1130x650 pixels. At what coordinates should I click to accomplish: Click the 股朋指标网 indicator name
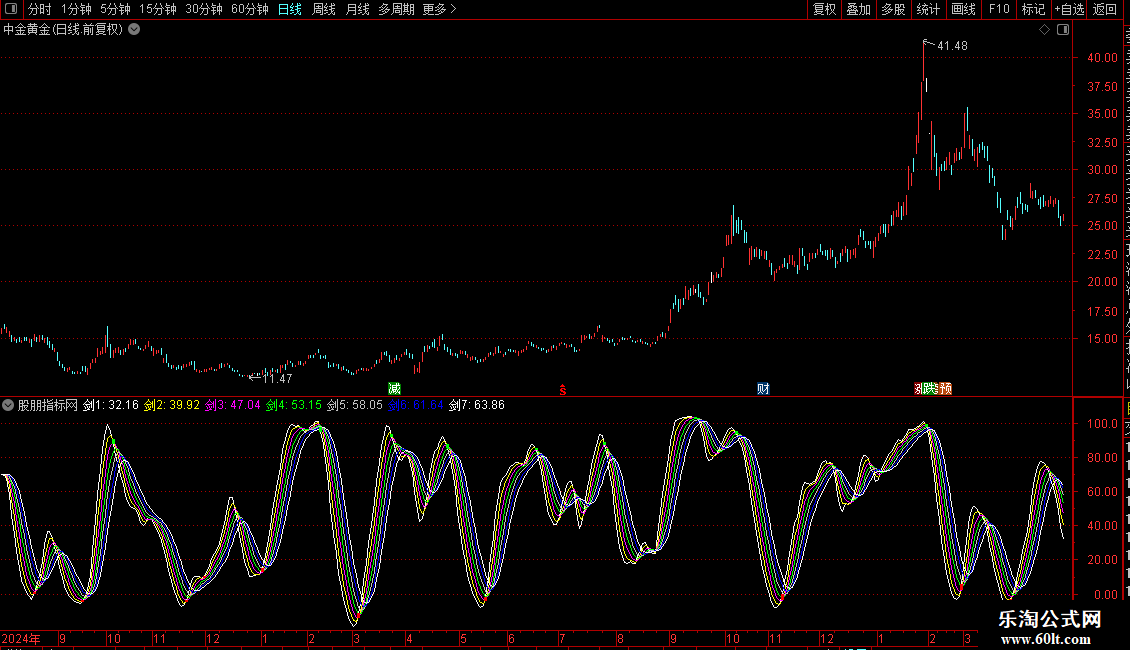[48, 405]
